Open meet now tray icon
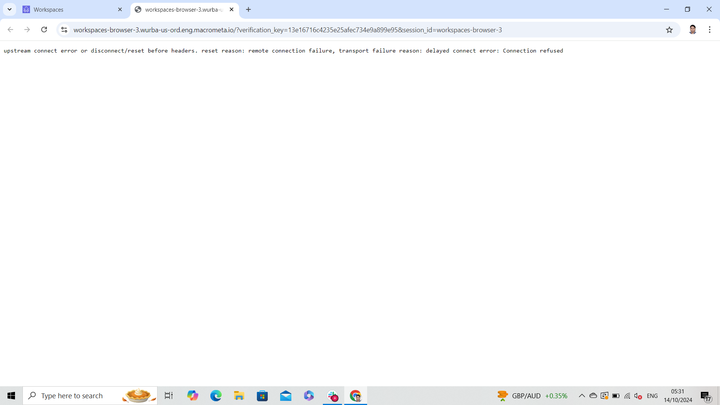Screen dimensions: 720x405 604,395
